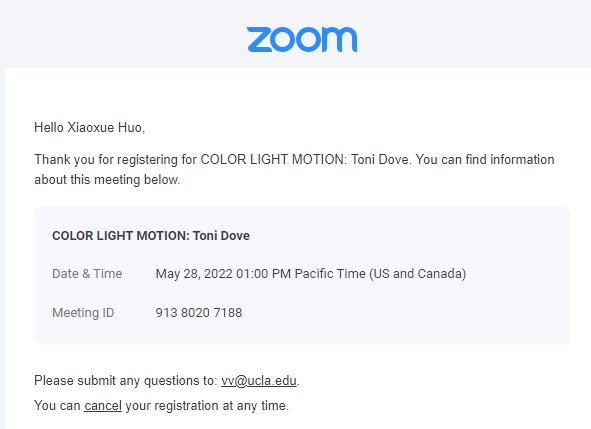Viewport: 591px width, 429px height.
Task: Click the Zoom logo in the header
Action: click(x=302, y=39)
